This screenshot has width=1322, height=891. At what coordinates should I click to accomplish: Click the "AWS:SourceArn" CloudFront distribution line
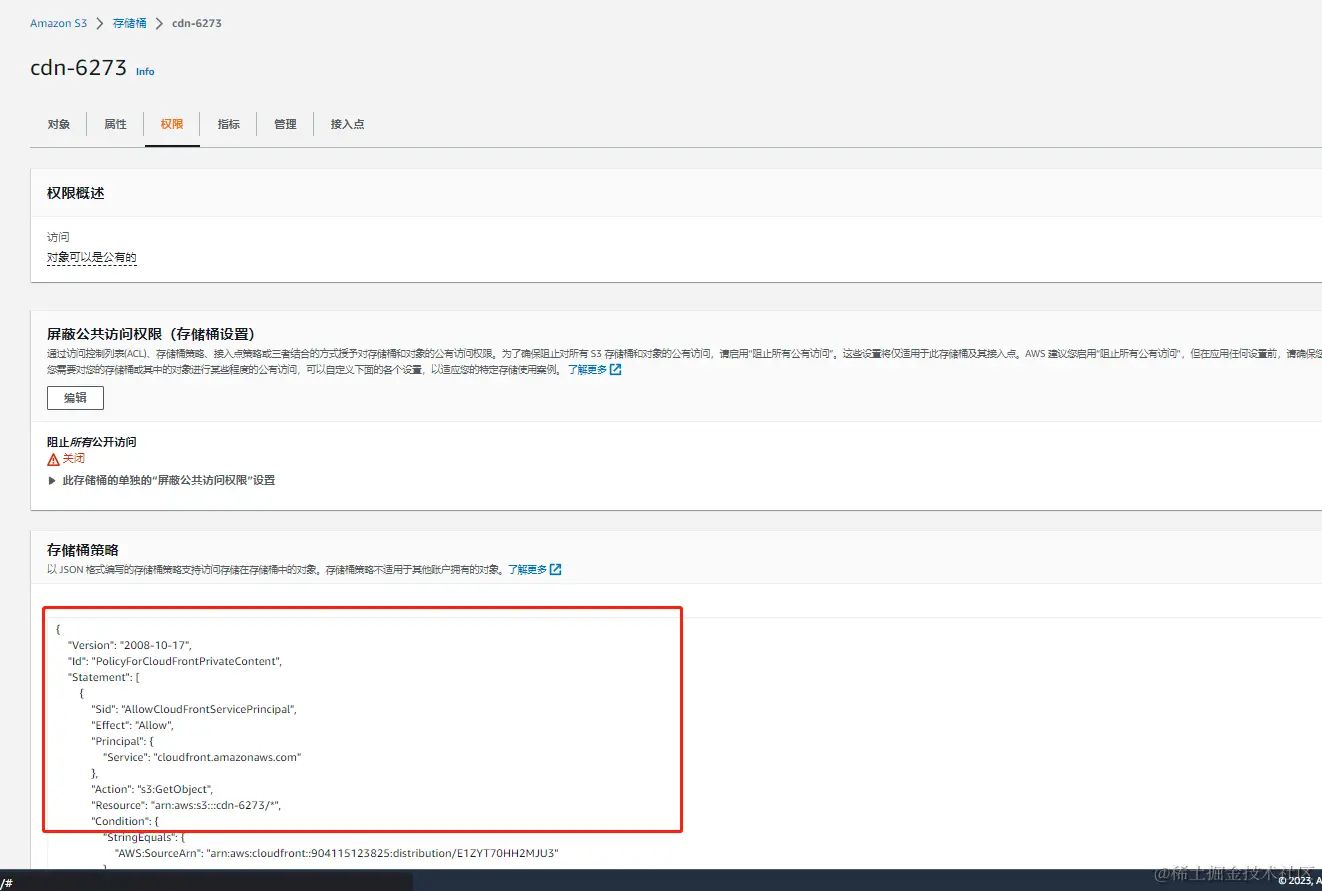pos(337,853)
